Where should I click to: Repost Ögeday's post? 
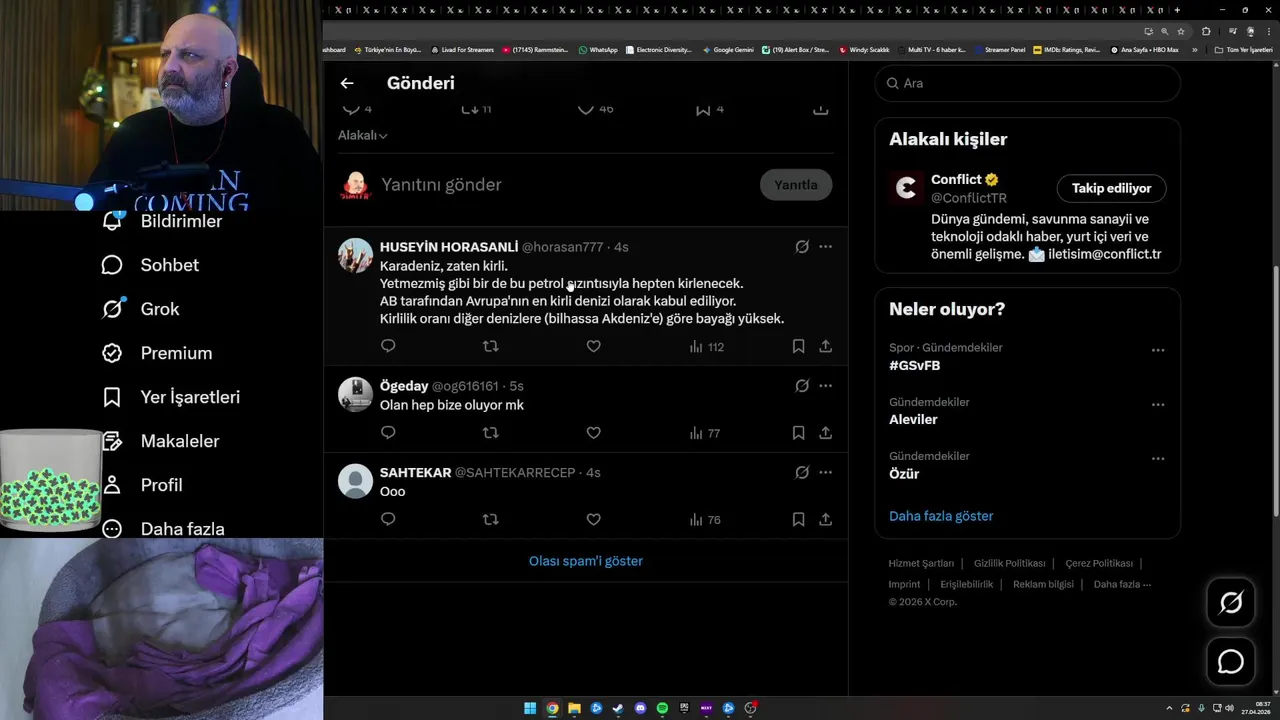[491, 433]
